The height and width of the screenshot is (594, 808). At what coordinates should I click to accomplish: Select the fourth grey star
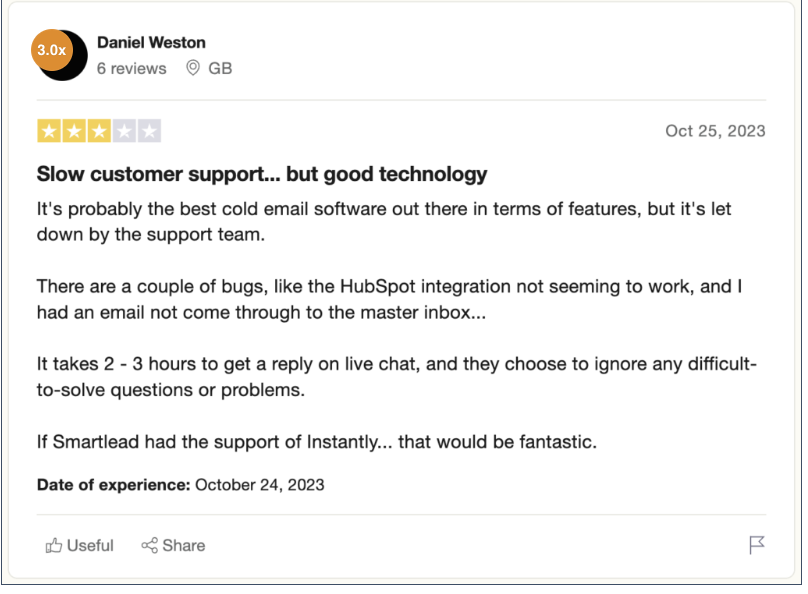point(124,131)
